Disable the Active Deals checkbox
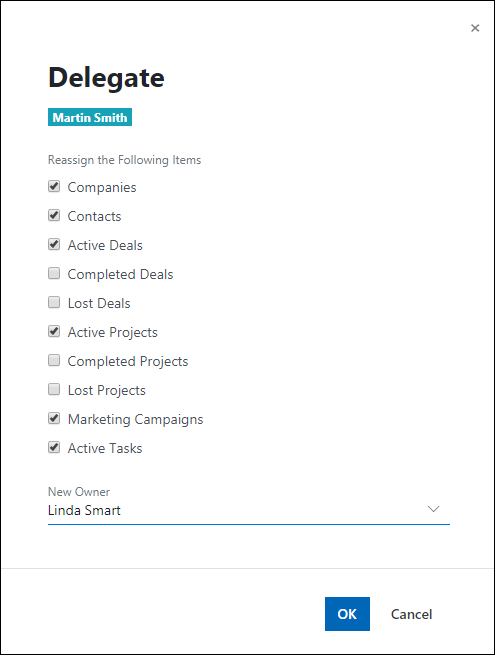The image size is (495, 655). click(x=54, y=244)
